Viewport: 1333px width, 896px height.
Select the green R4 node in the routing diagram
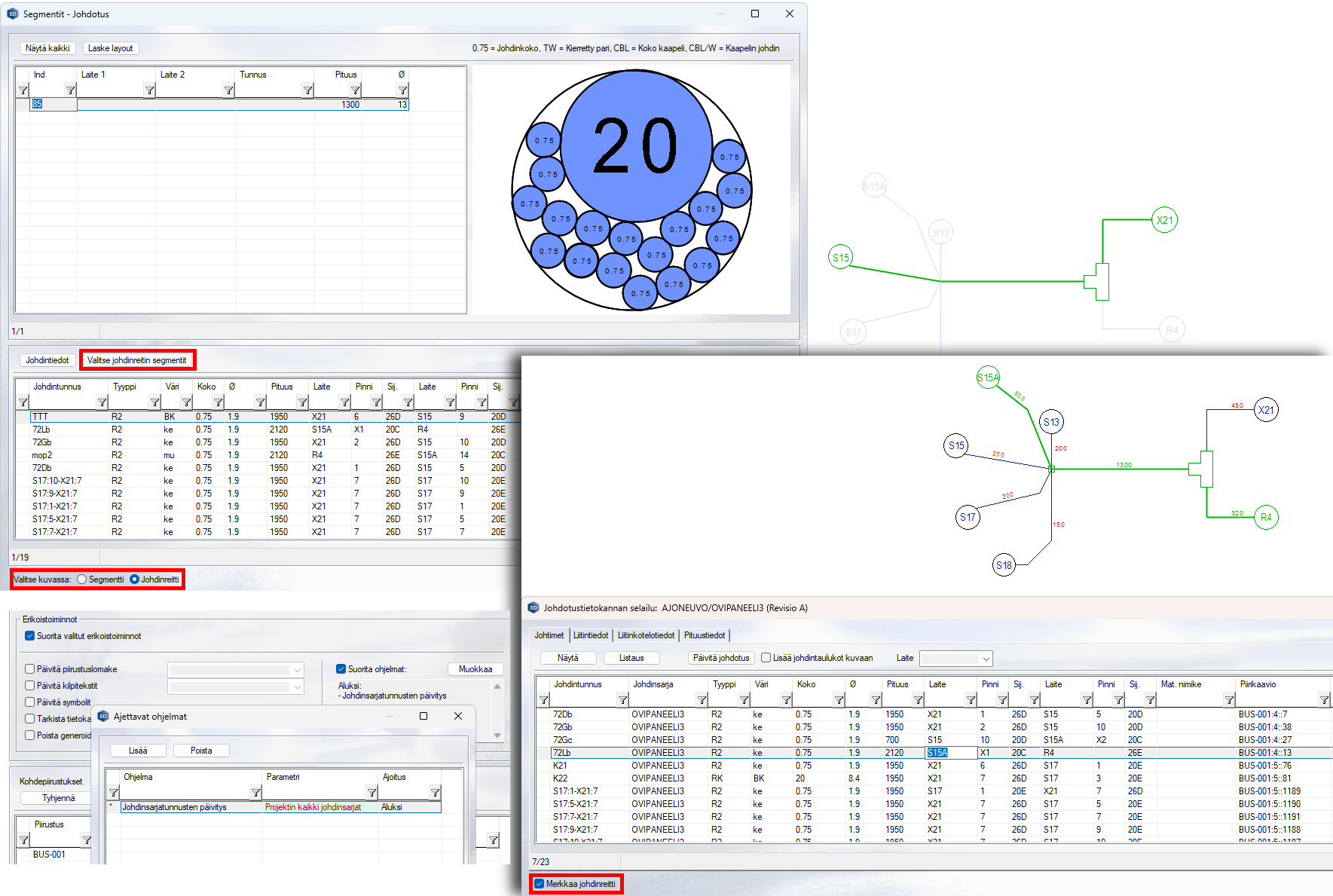pos(1266,517)
